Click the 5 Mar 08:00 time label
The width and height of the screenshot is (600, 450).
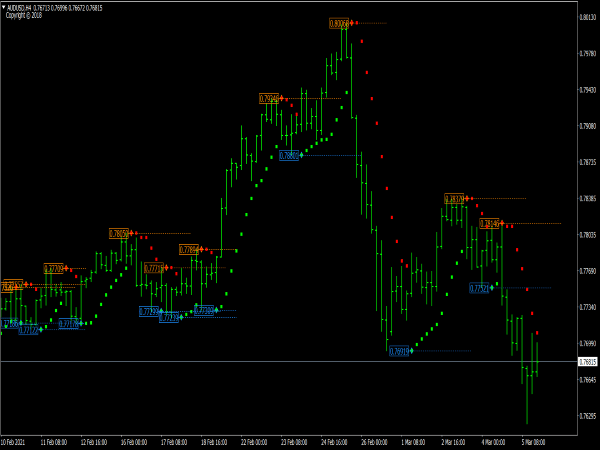click(x=533, y=442)
